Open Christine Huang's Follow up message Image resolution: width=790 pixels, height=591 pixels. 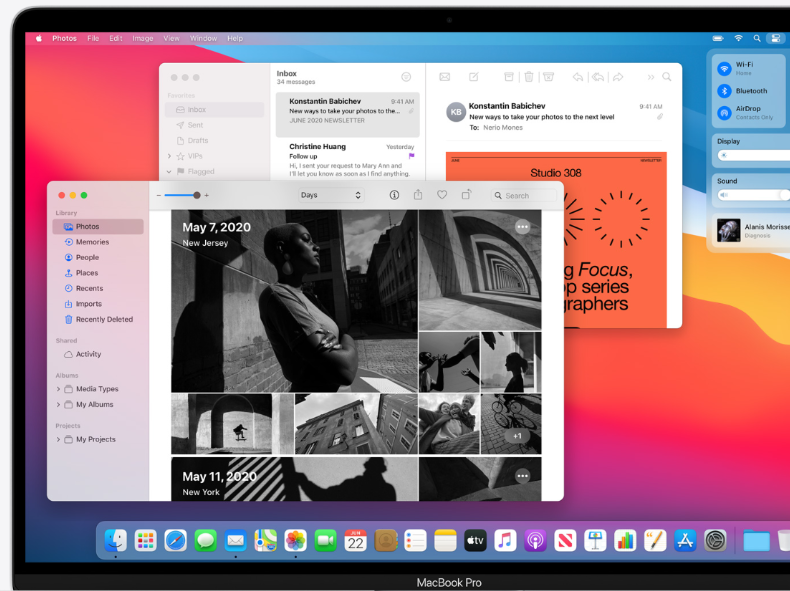coord(348,159)
